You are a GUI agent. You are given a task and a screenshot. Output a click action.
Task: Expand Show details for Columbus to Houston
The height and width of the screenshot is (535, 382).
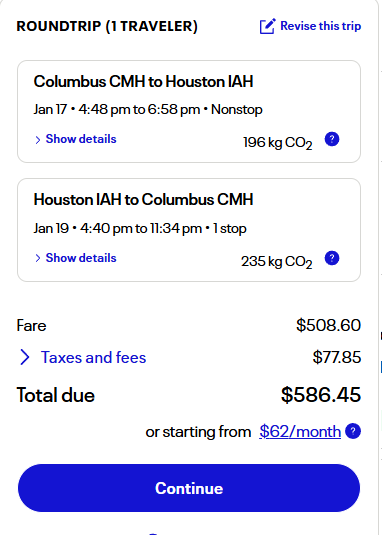tap(81, 139)
